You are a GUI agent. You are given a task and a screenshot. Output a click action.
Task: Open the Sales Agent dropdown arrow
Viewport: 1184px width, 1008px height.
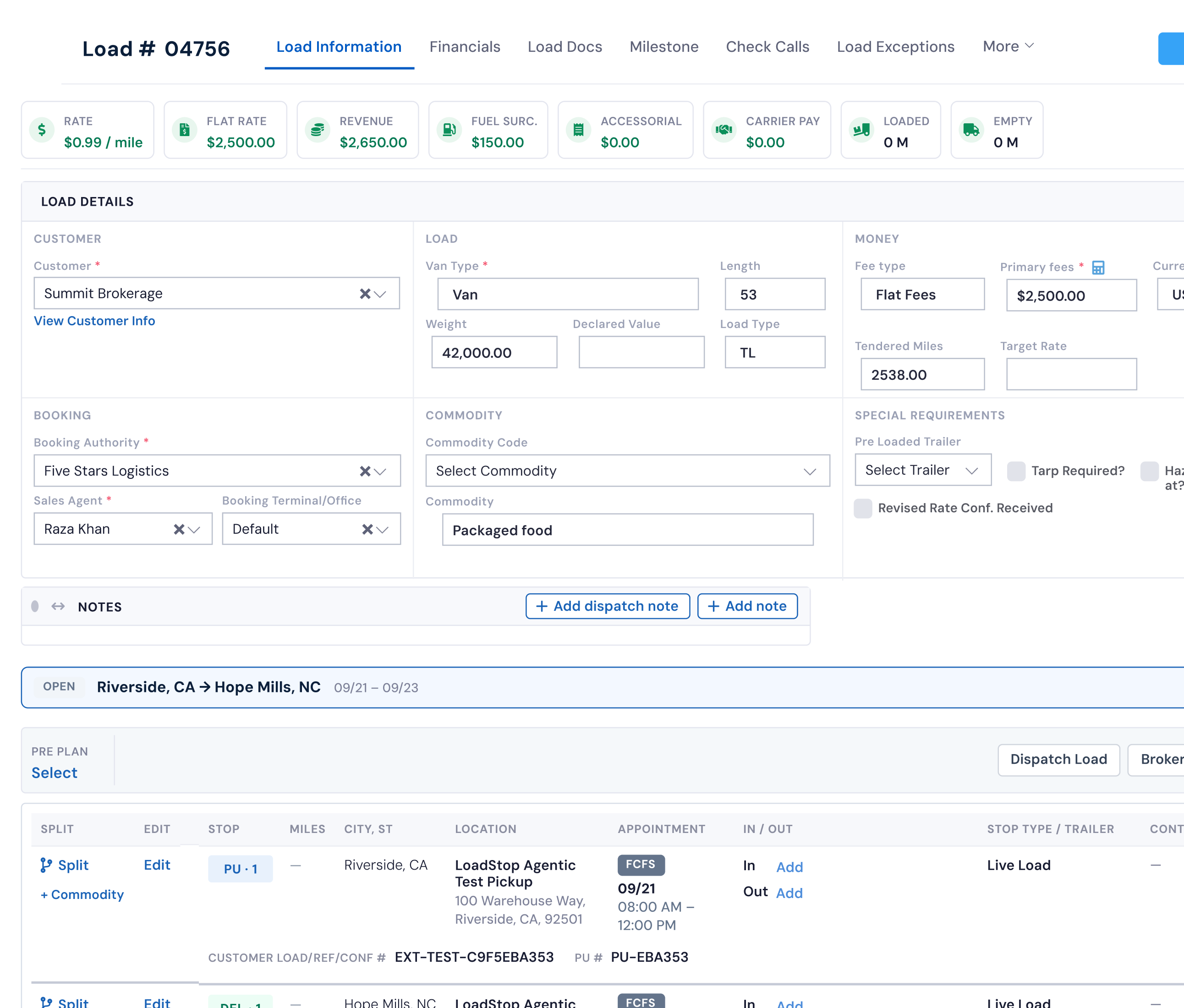click(x=194, y=529)
